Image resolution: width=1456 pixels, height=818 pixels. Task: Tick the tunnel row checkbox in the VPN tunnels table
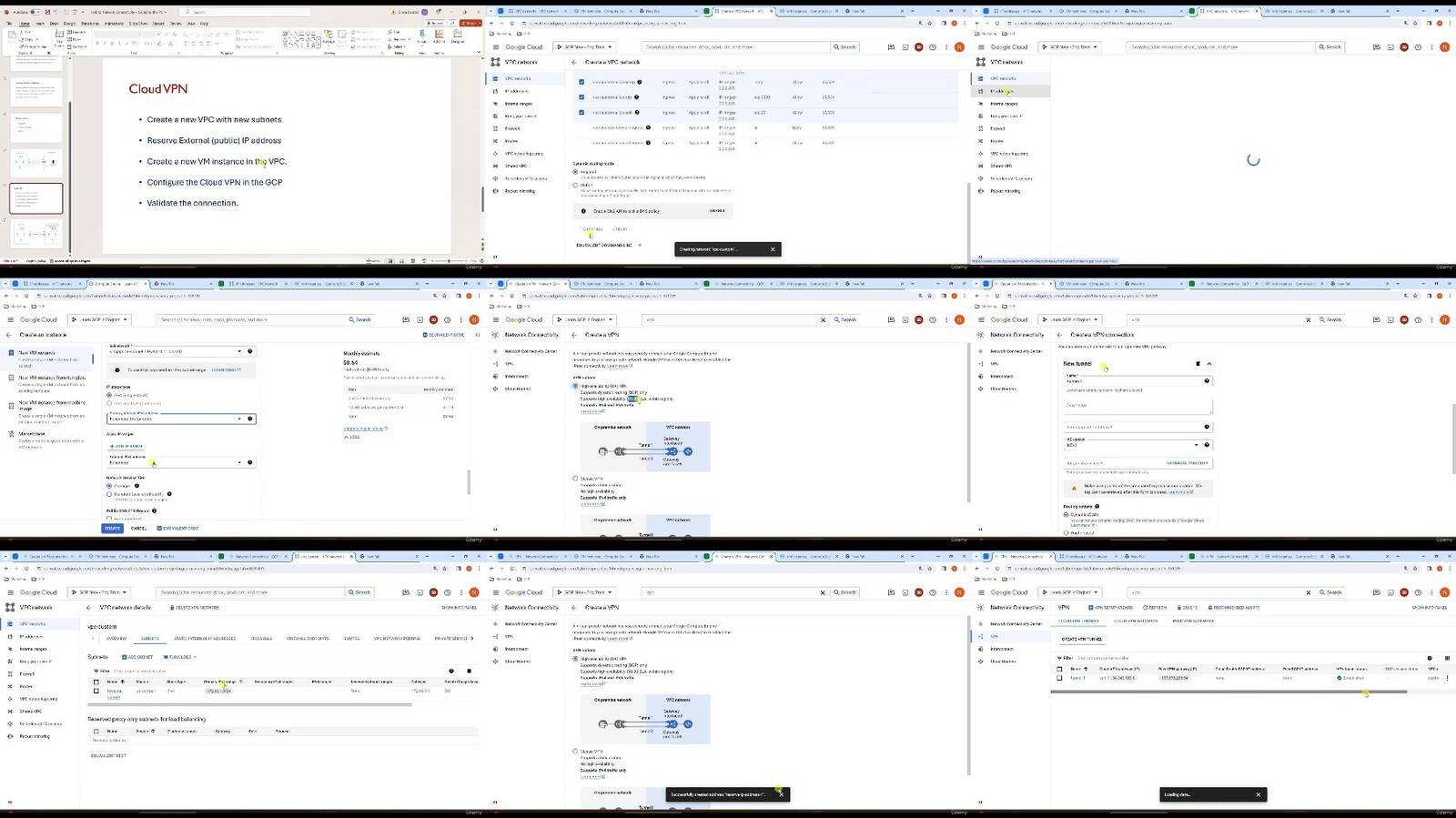[1059, 678]
